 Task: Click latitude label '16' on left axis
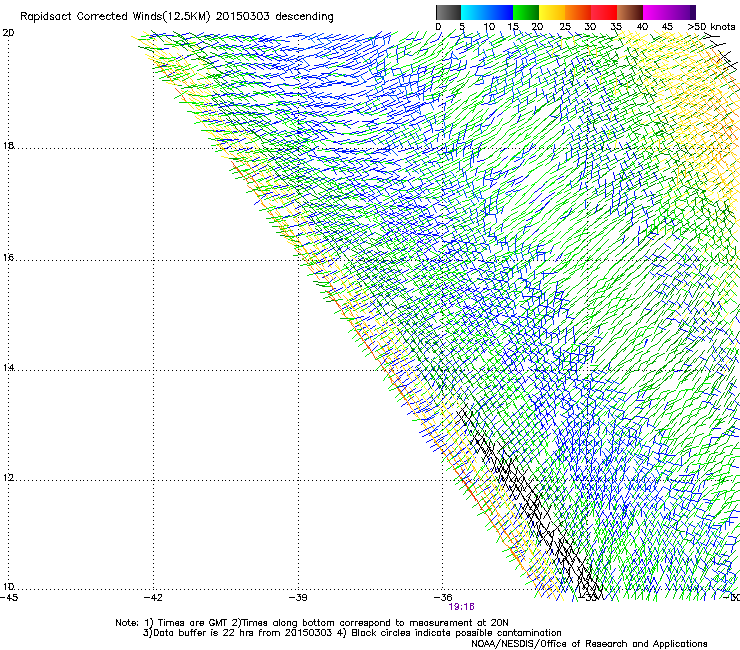[x=8, y=257]
